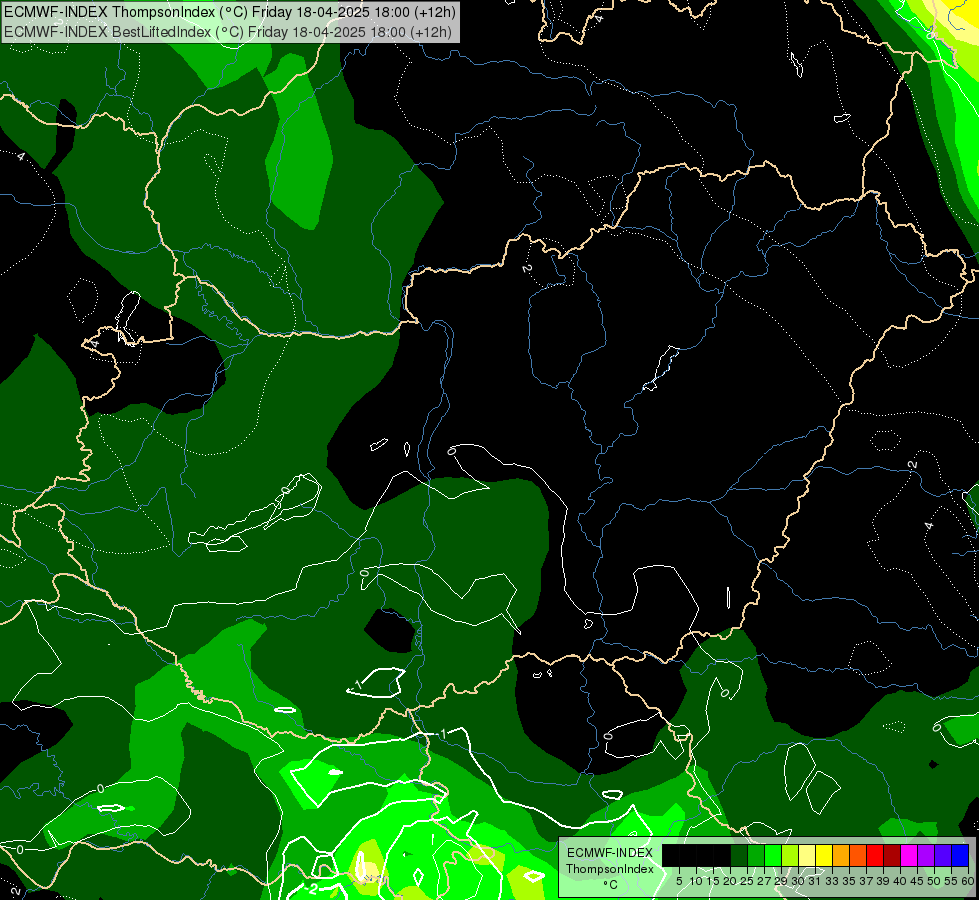979x900 pixels.
Task: Click the 'ECMWF-INDEX' label in the legend
Action: tap(610, 853)
